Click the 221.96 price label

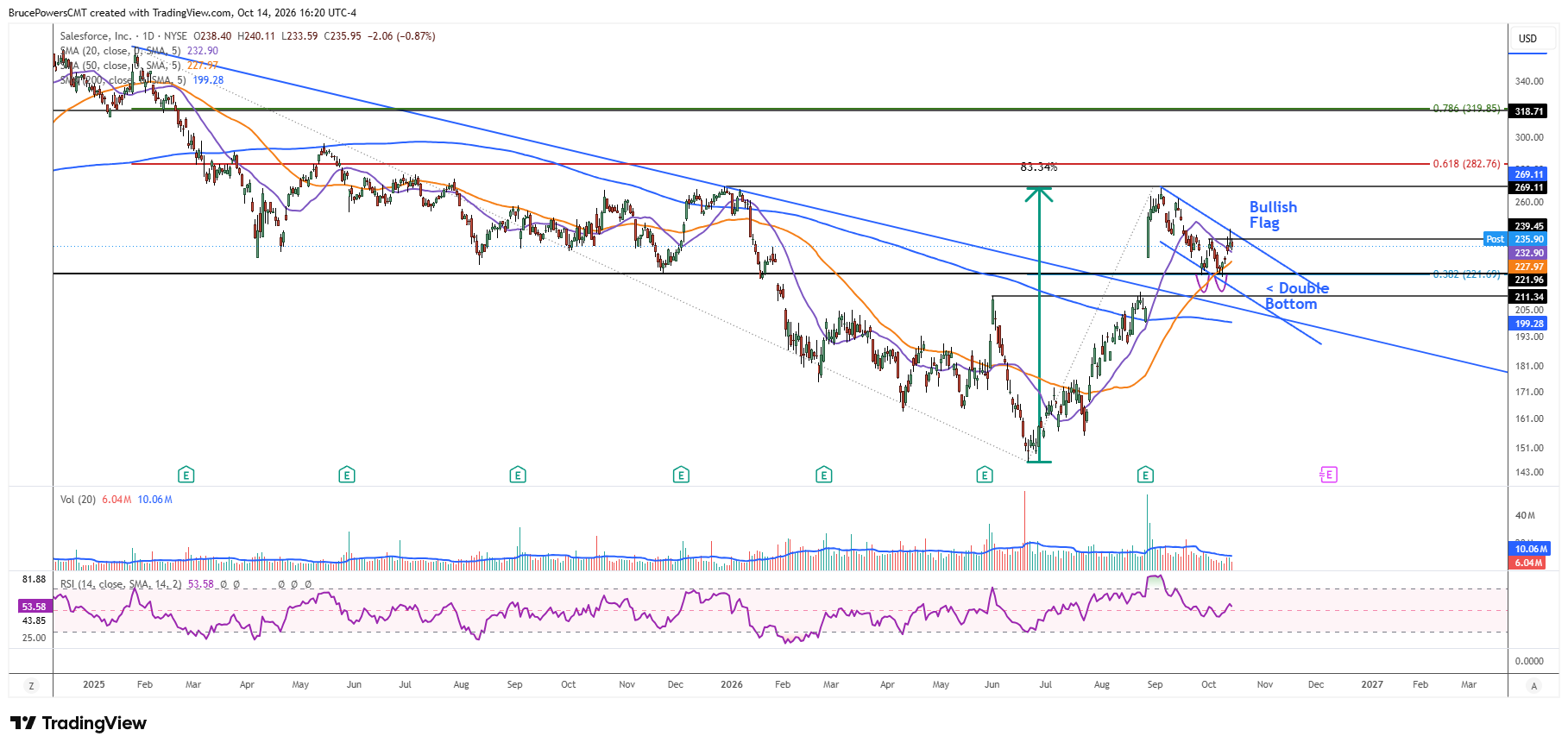[1528, 280]
